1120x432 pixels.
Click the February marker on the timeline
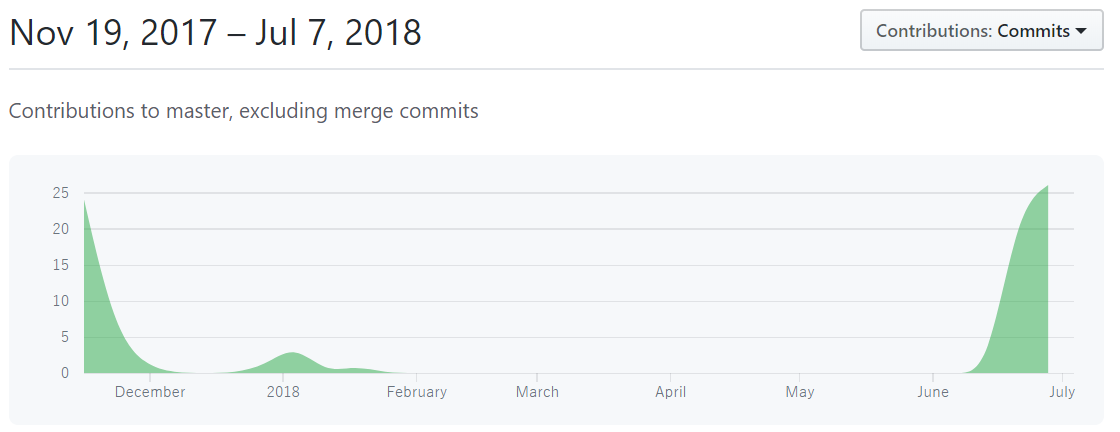tap(416, 392)
